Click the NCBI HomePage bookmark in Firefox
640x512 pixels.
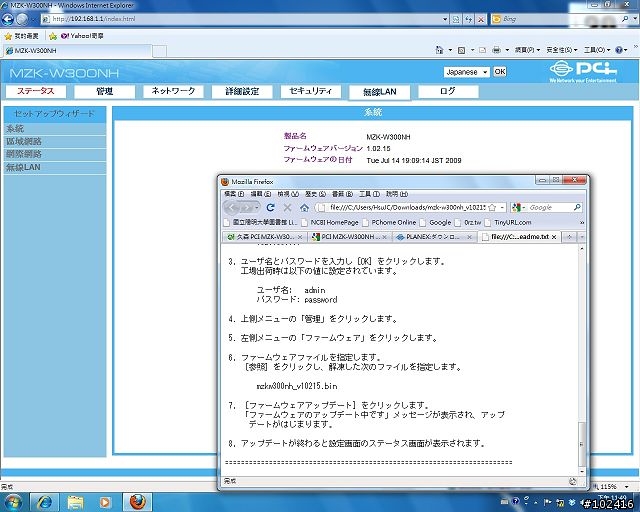pyautogui.click(x=330, y=223)
